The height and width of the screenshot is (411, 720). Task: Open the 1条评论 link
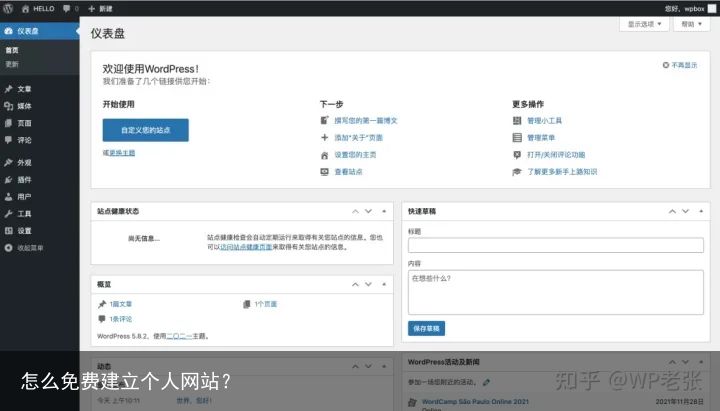tap(120, 319)
